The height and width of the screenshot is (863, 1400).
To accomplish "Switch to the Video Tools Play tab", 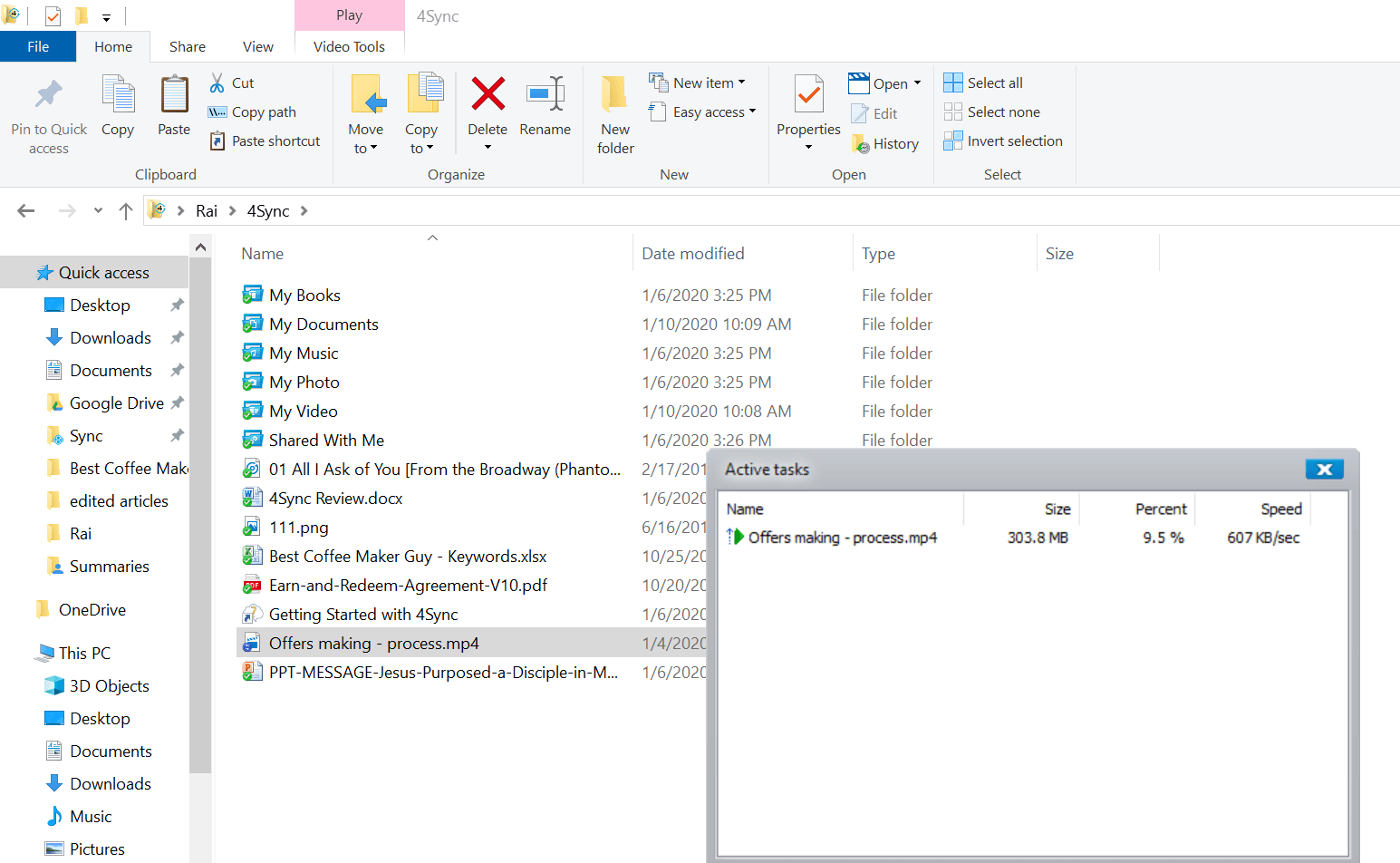I will coord(349,15).
